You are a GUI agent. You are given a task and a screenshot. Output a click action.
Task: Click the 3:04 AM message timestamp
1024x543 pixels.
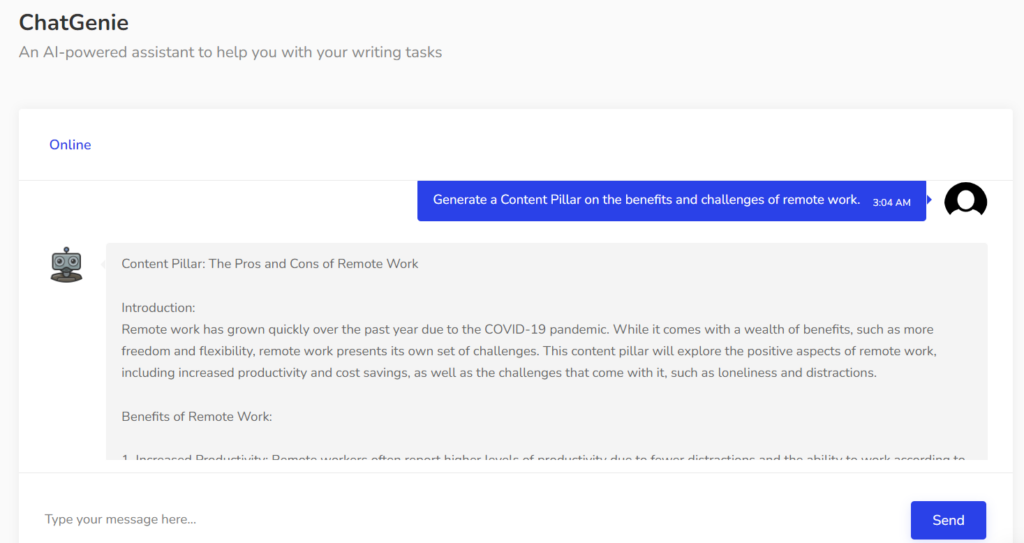click(x=891, y=202)
